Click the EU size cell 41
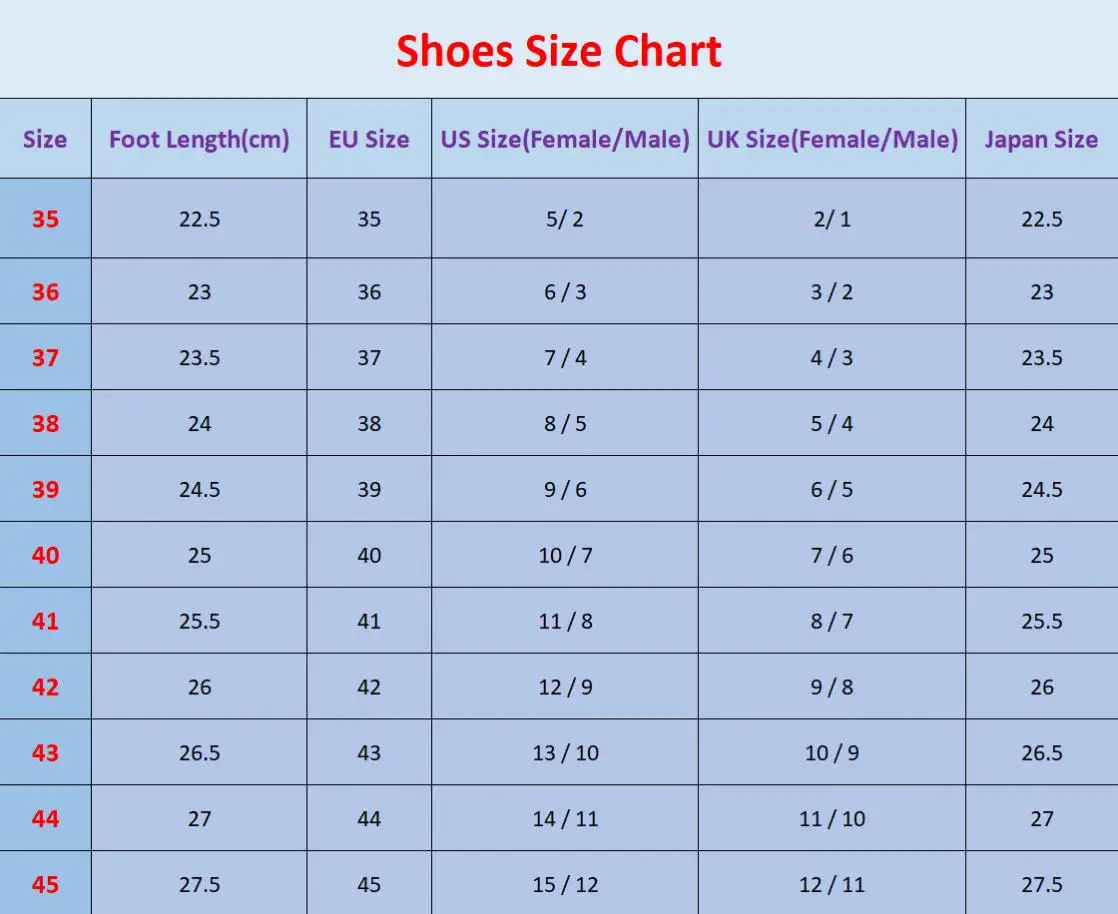This screenshot has height=914, width=1118. click(369, 621)
